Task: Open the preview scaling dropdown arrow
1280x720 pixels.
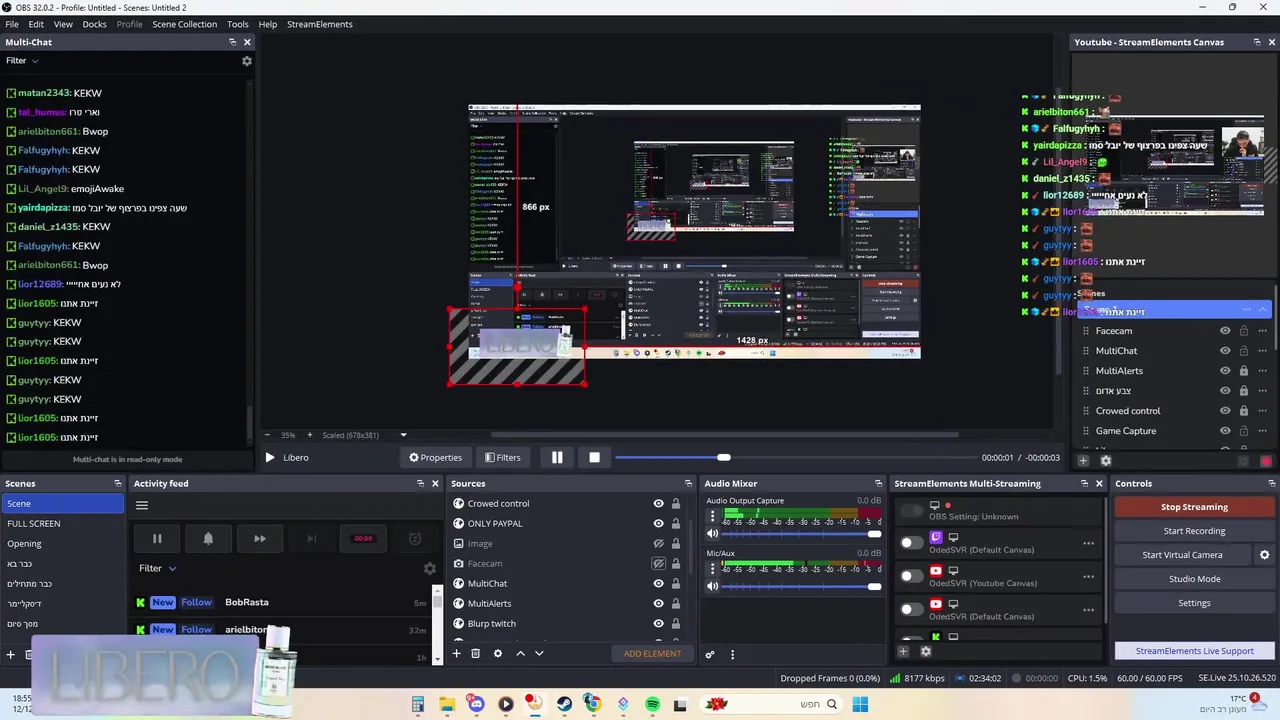Action: pos(403,435)
